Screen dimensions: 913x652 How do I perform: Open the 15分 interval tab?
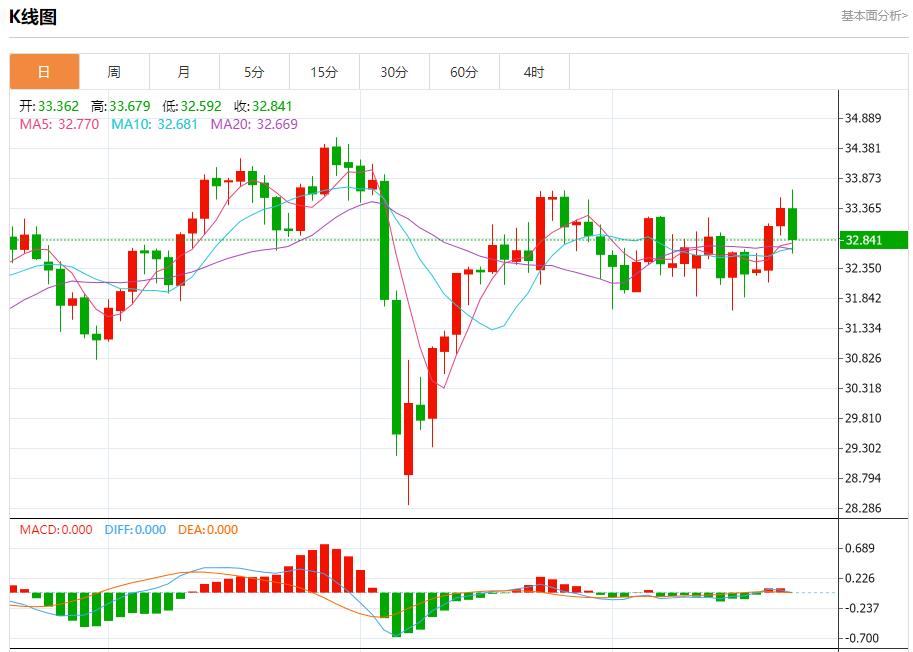324,72
